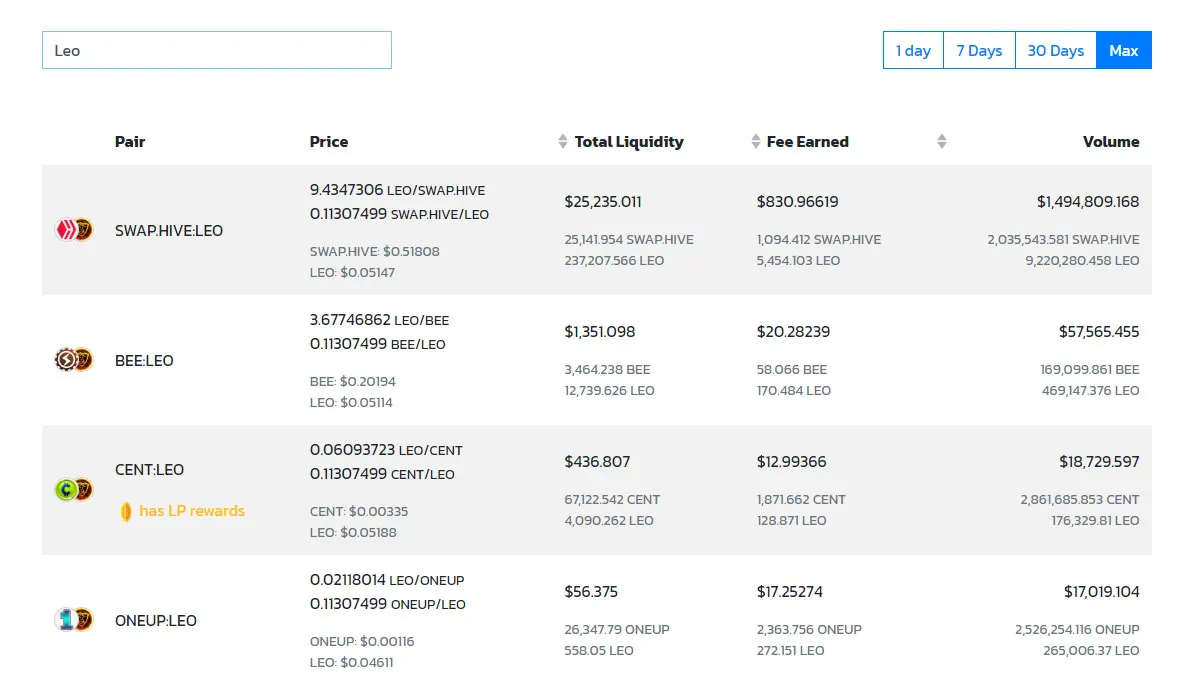
Task: Open the CENT:LEO pair
Action: (x=150, y=470)
